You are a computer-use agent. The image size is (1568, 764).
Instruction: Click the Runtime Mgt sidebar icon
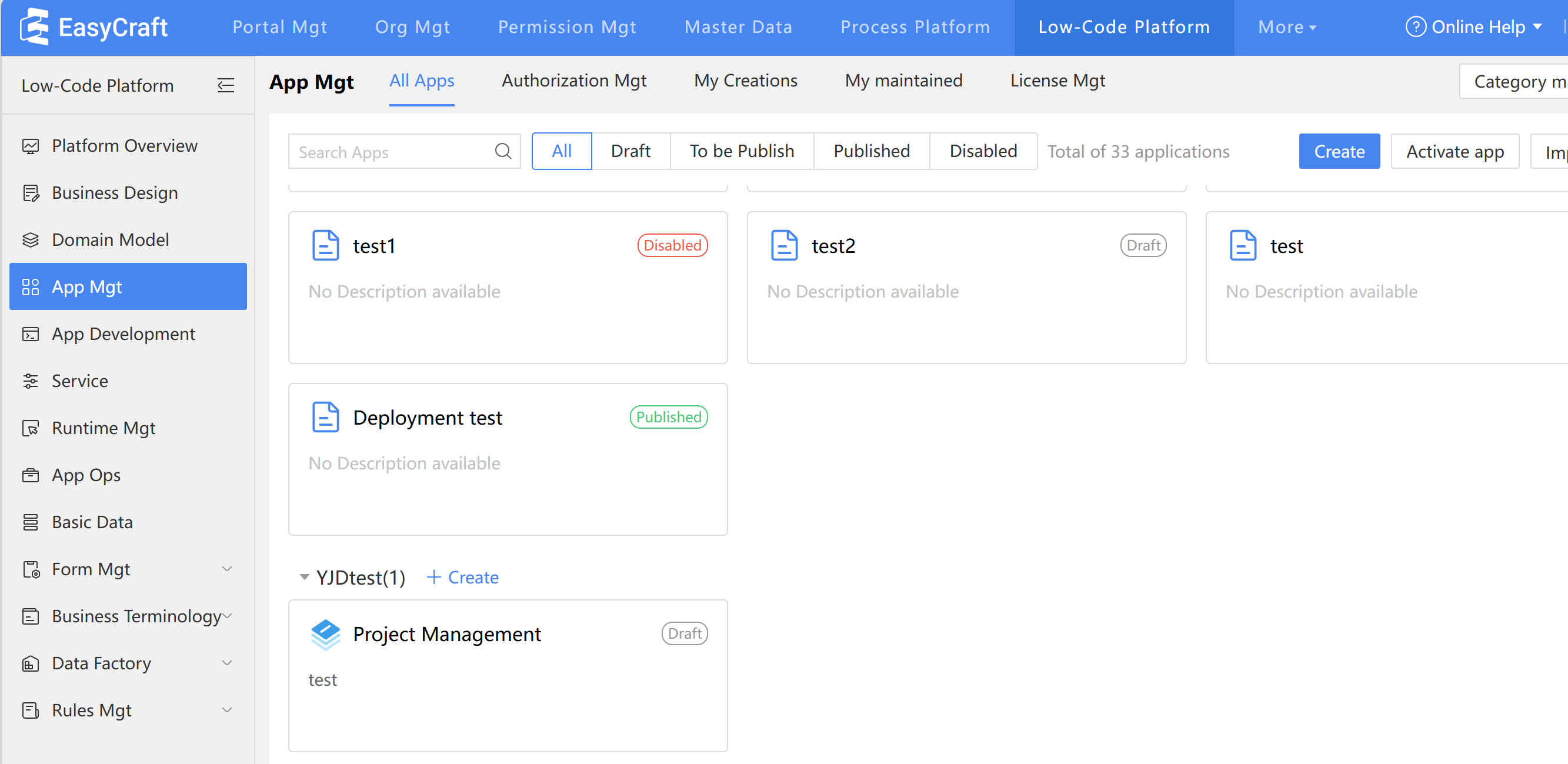(x=31, y=428)
